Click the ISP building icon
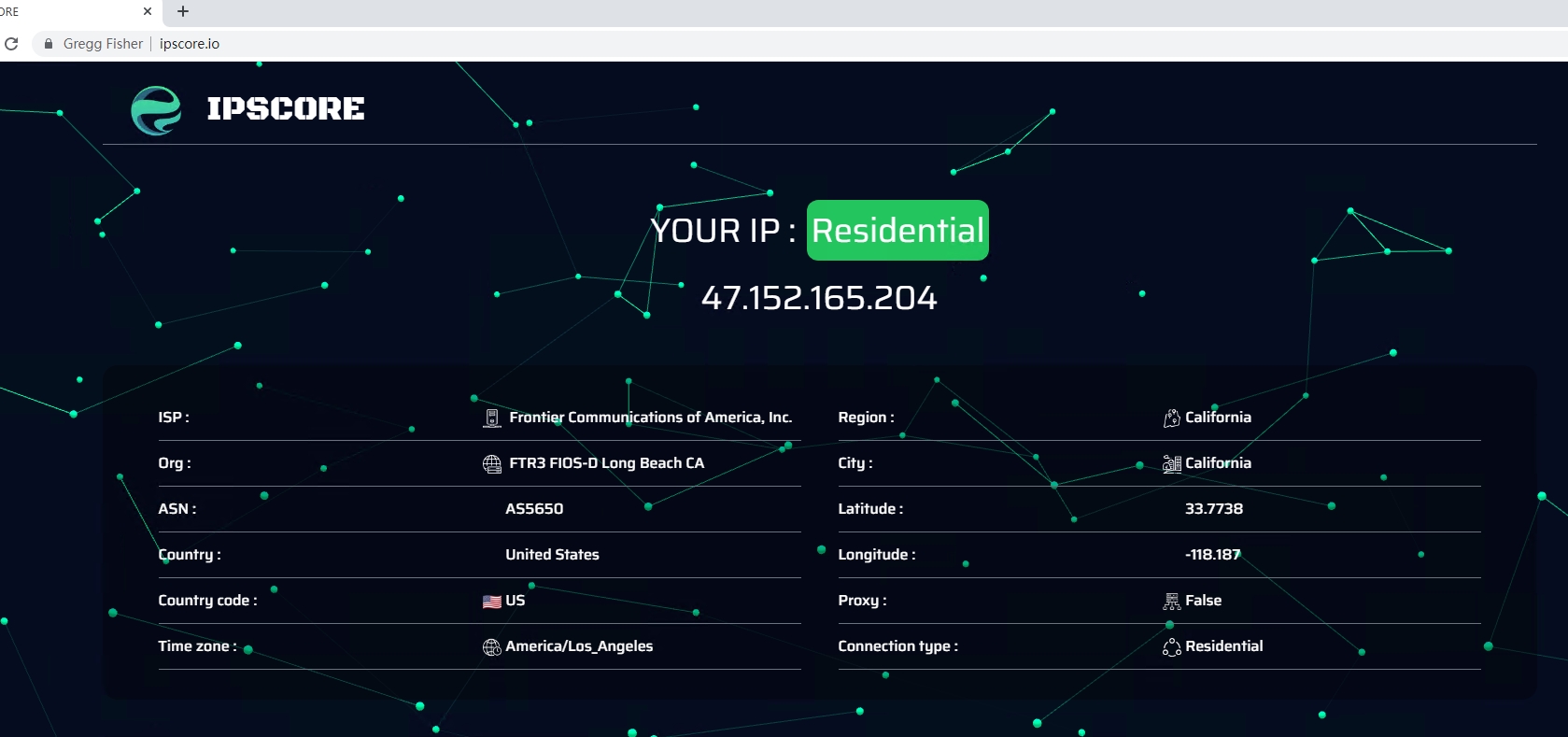This screenshot has height=737, width=1568. (492, 418)
